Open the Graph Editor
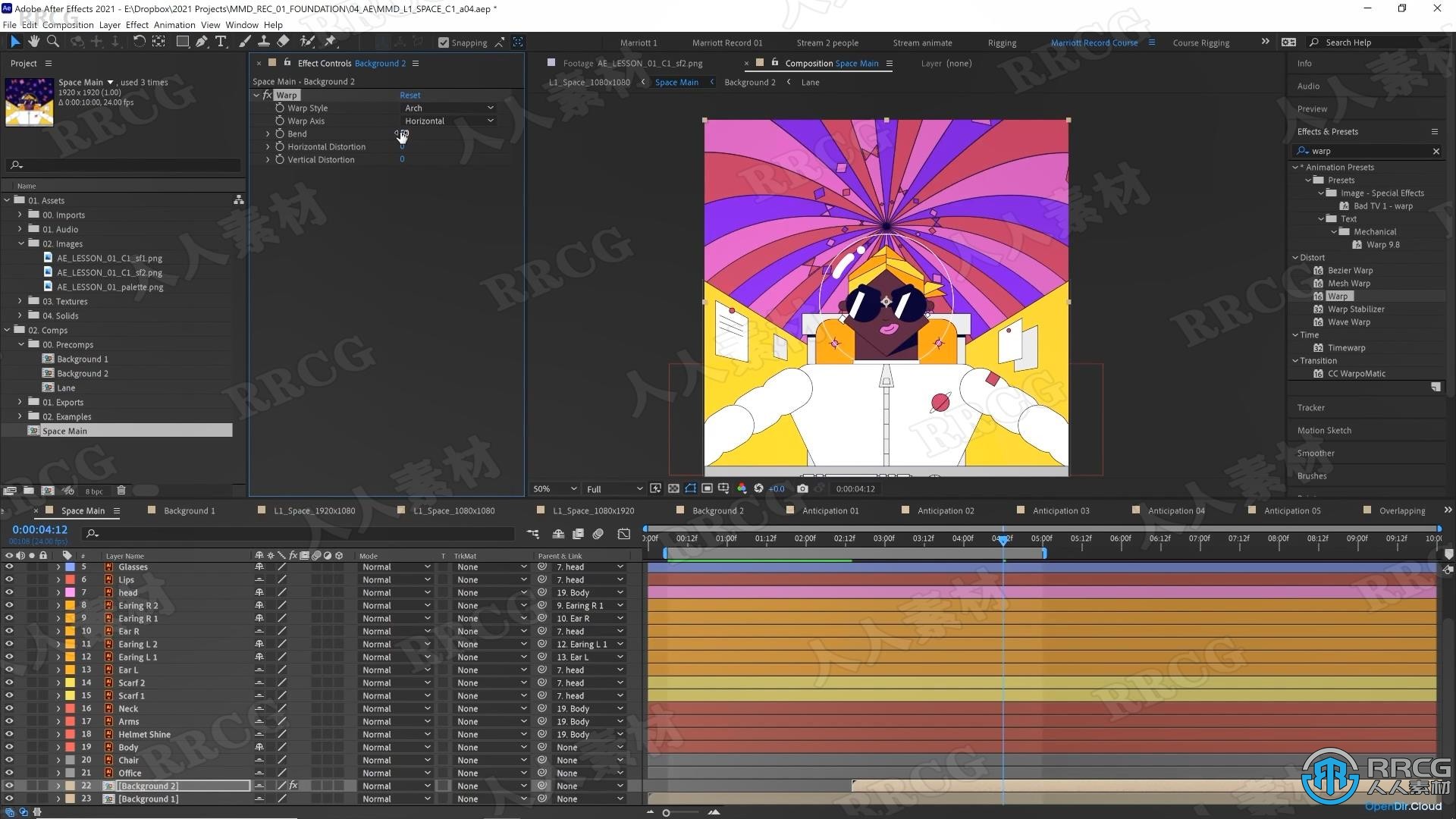1456x819 pixels. point(623,534)
